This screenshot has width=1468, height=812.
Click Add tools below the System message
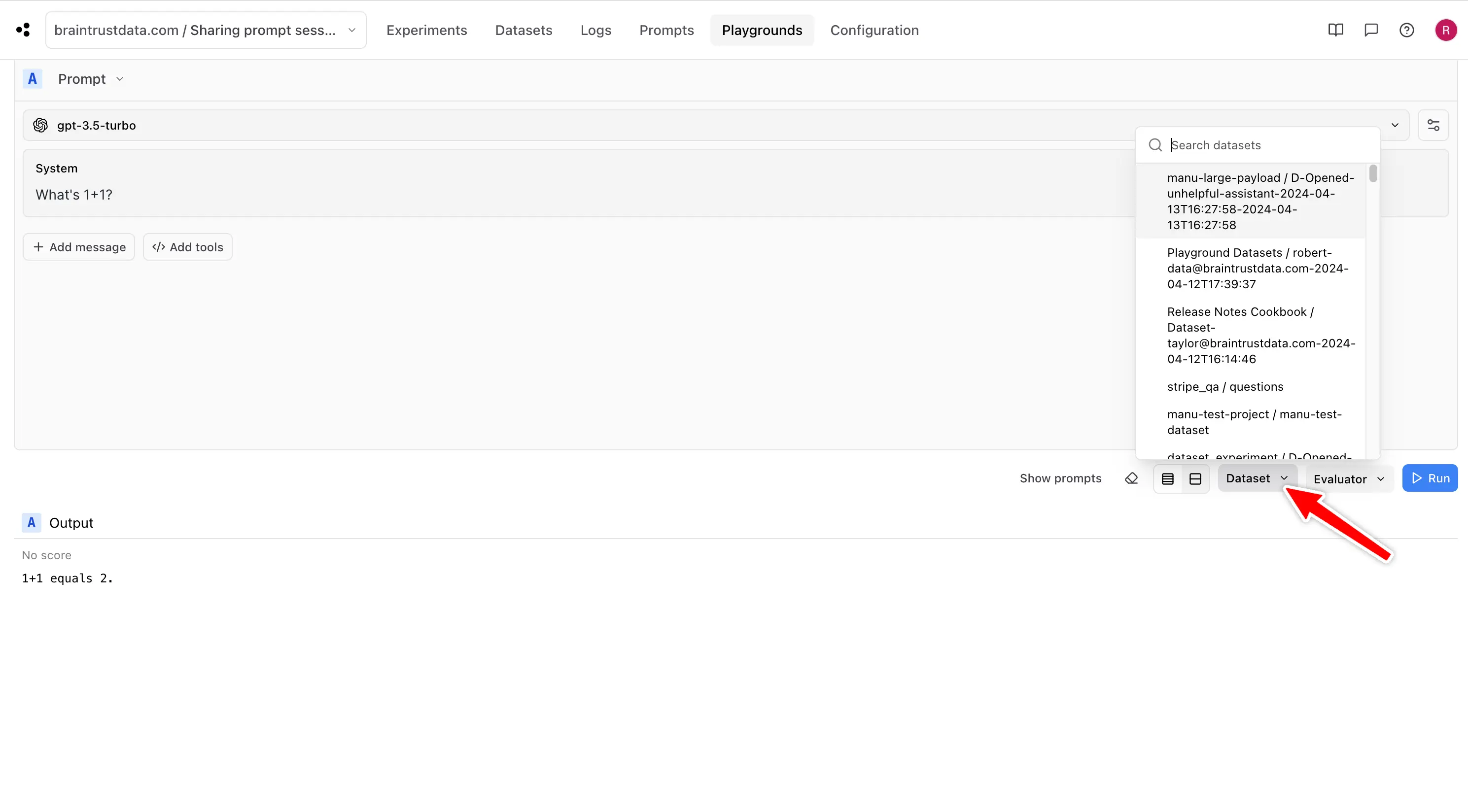pos(187,246)
